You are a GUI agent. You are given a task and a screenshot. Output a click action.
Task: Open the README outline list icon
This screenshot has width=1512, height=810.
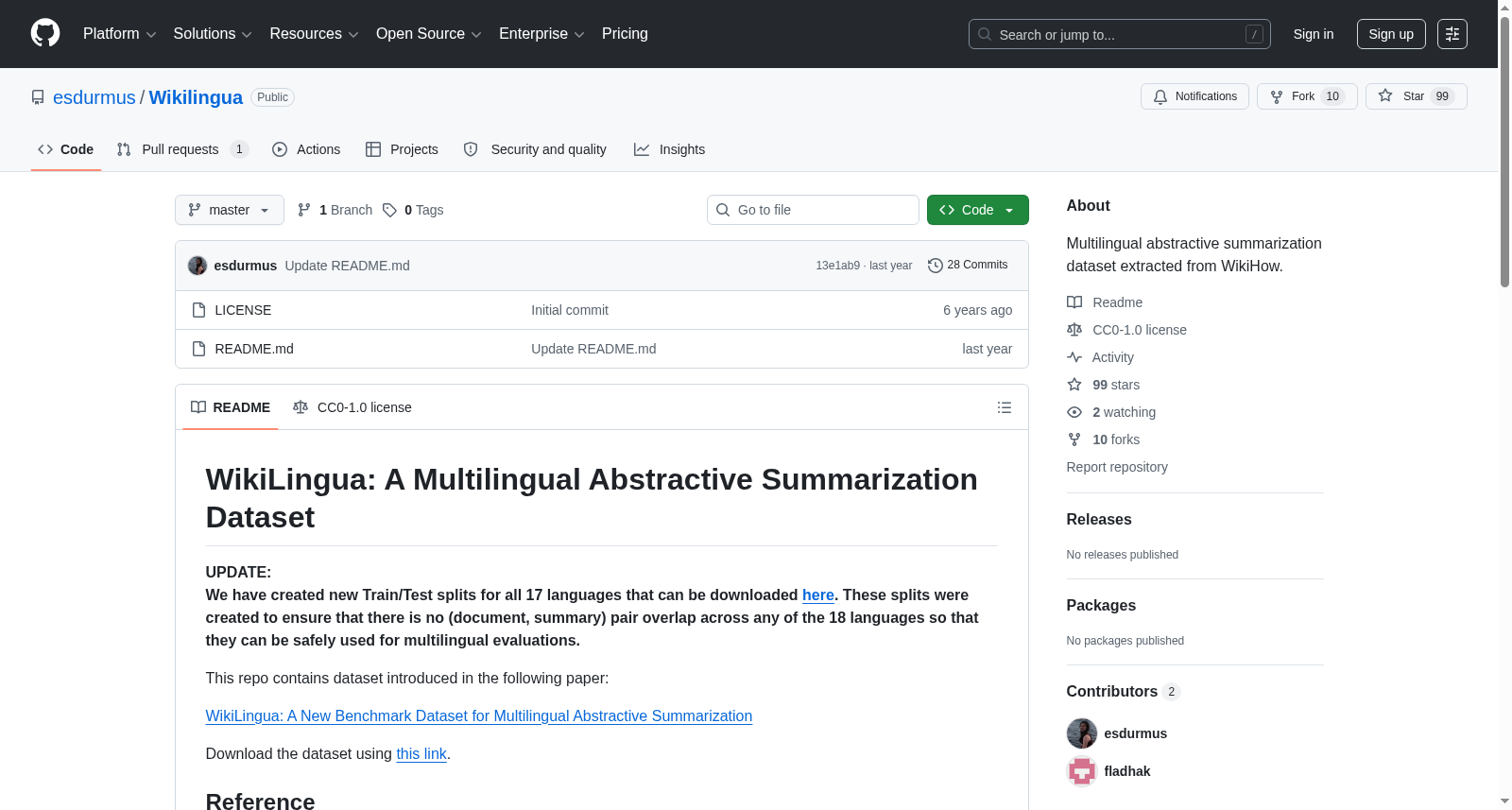[x=1005, y=407]
